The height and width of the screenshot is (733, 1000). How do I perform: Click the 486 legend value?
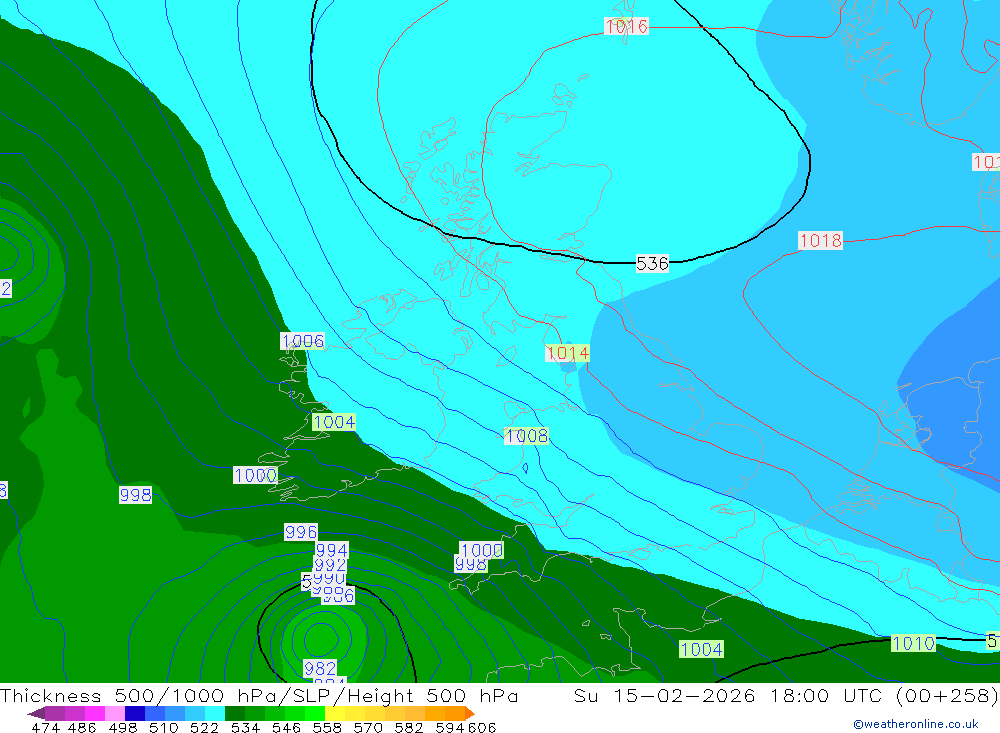[x=82, y=727]
